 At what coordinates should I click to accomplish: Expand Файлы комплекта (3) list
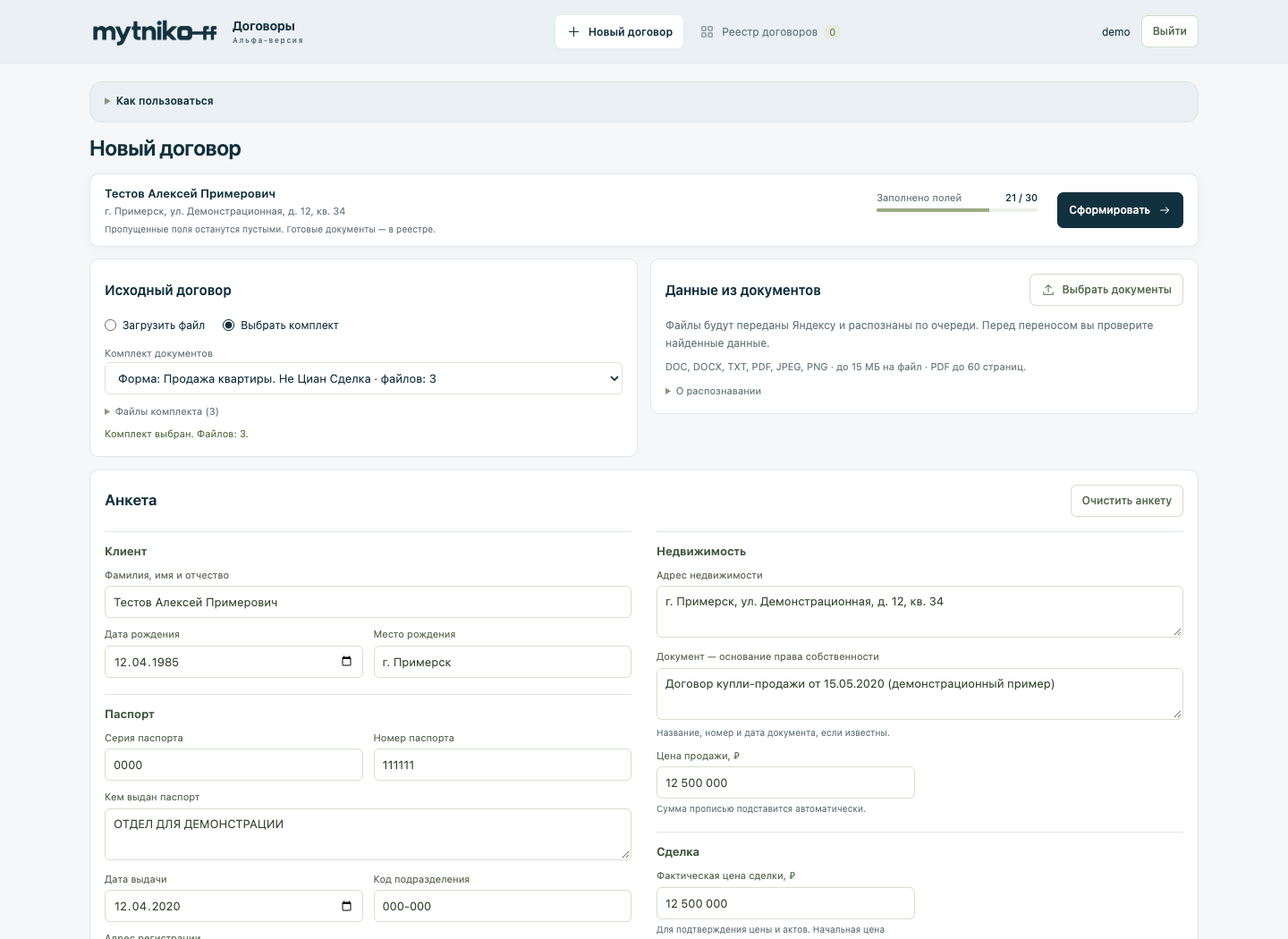click(162, 411)
